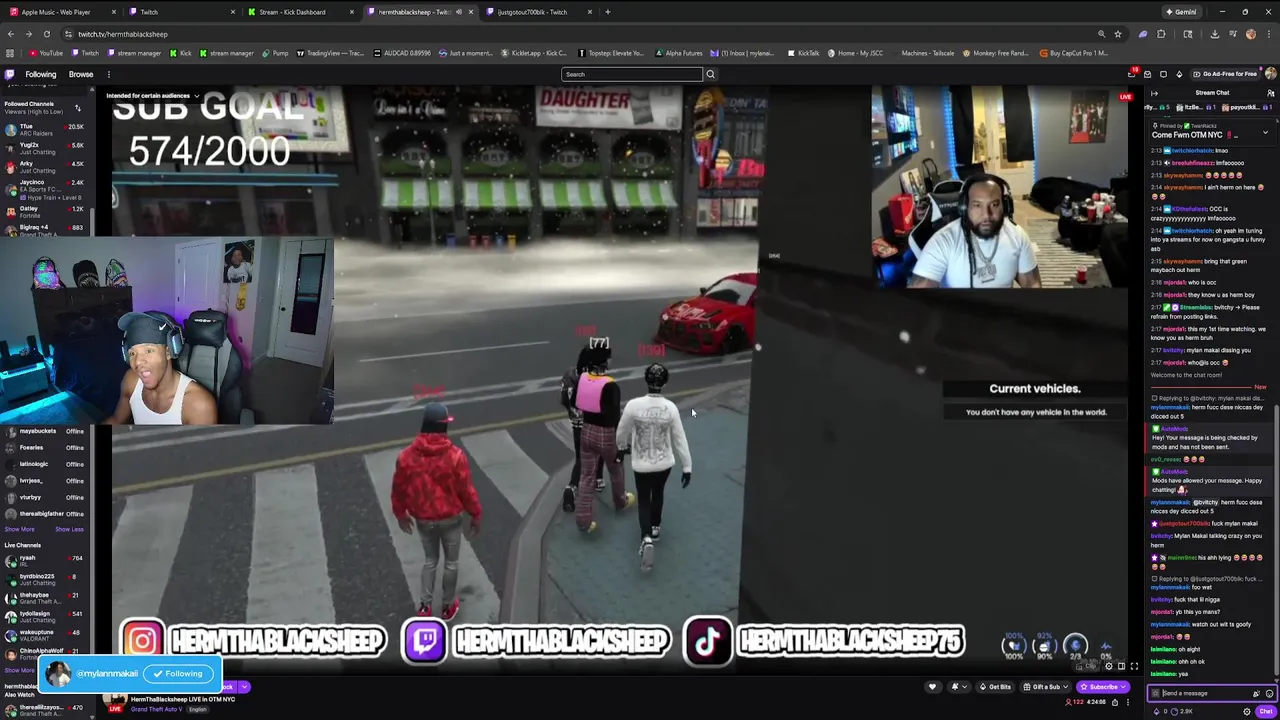The width and height of the screenshot is (1280, 720).
Task: Open the Bits cheer icon in chat
Action: click(x=1256, y=693)
